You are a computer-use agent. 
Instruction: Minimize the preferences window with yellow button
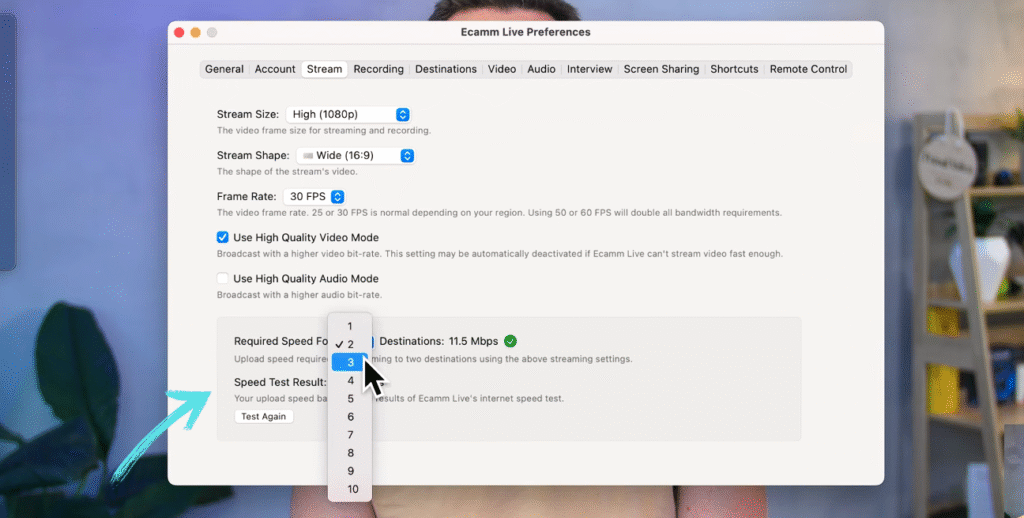(x=195, y=32)
